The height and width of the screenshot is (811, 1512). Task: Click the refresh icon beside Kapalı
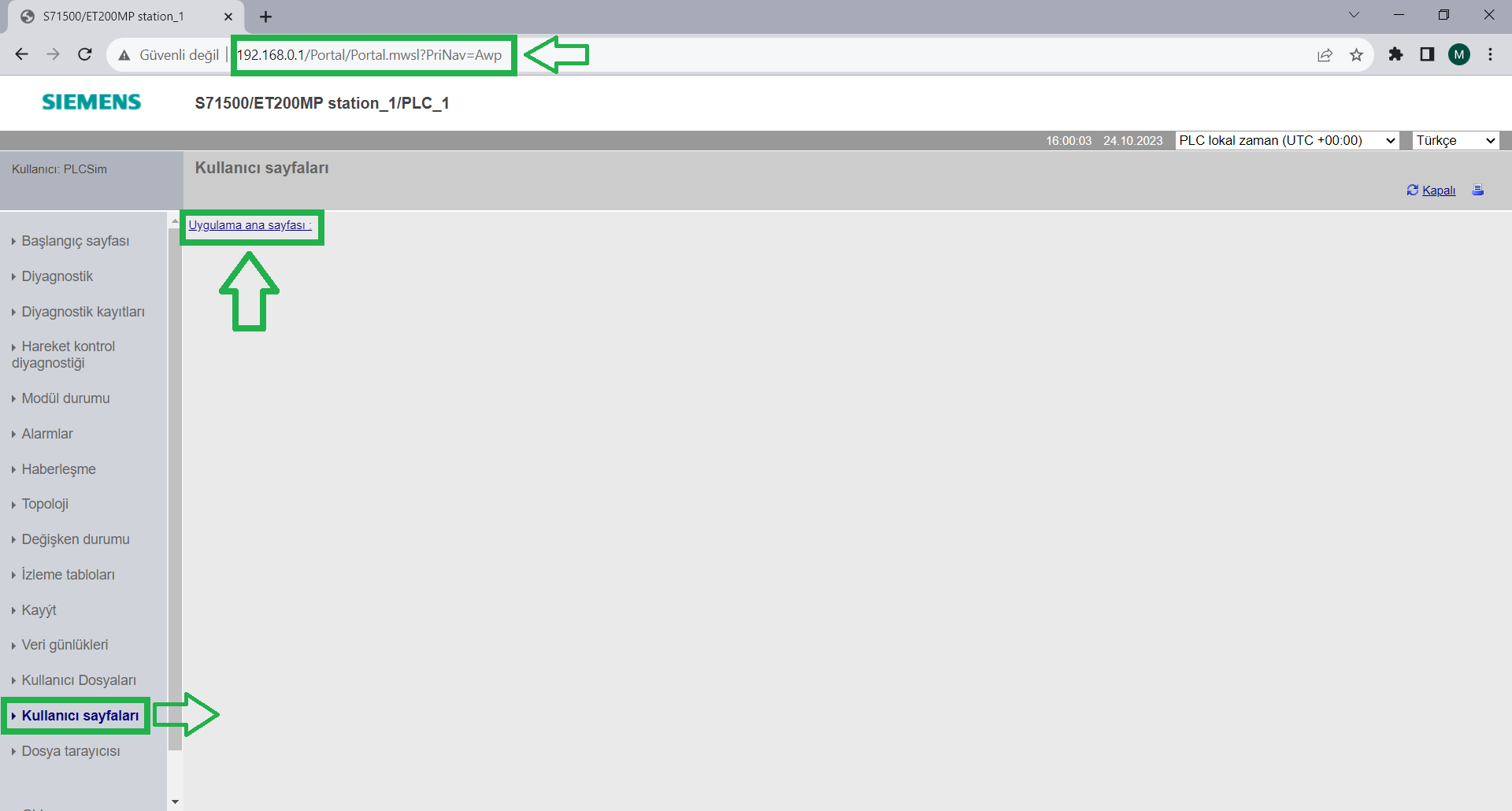click(1412, 190)
